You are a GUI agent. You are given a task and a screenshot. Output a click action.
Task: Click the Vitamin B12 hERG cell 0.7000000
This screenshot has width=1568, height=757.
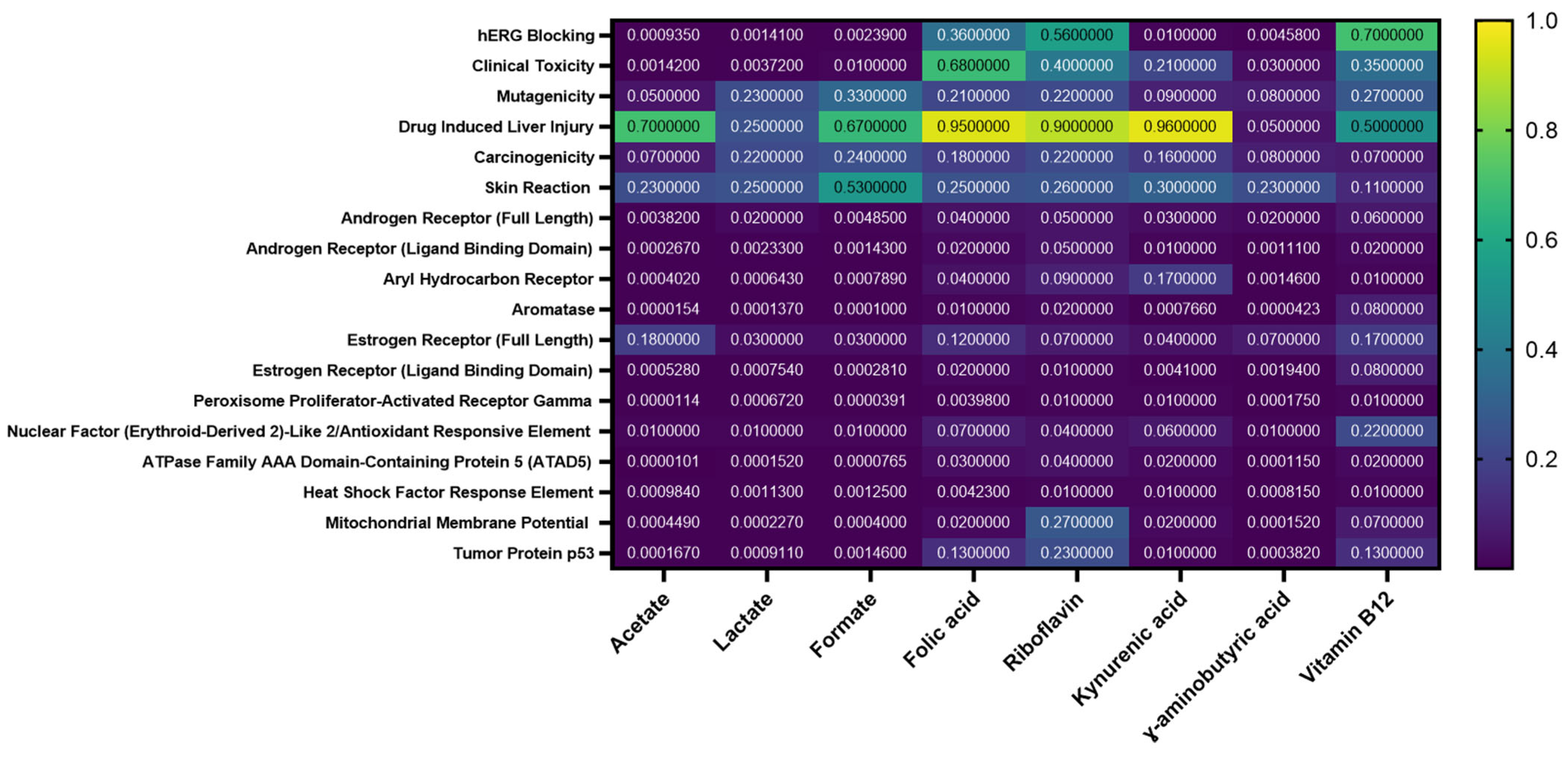click(x=1387, y=35)
